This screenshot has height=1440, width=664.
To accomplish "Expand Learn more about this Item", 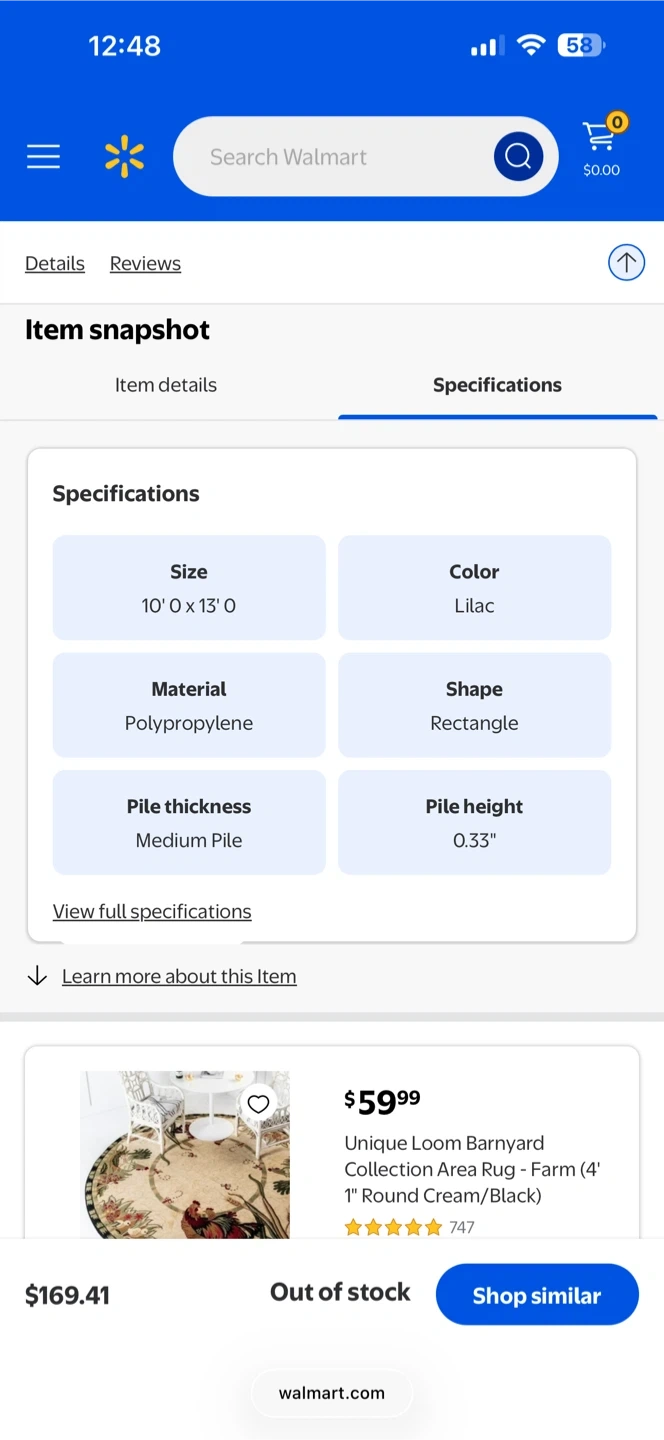I will [179, 977].
